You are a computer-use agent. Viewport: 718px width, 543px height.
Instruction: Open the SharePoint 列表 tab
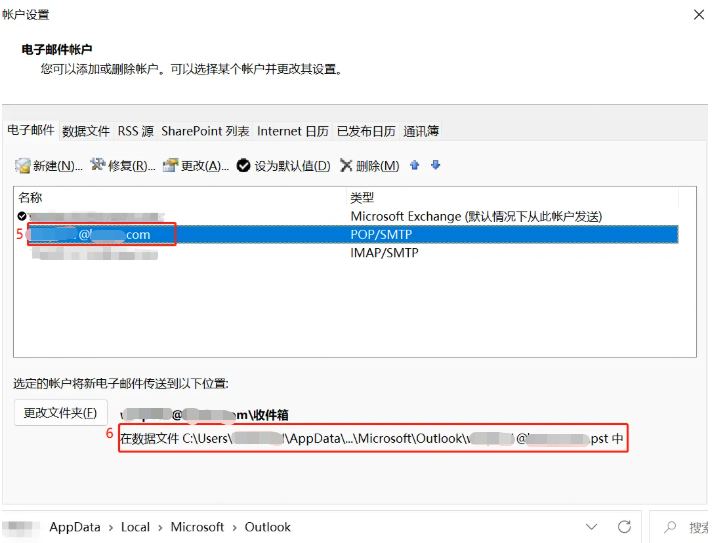(205, 131)
